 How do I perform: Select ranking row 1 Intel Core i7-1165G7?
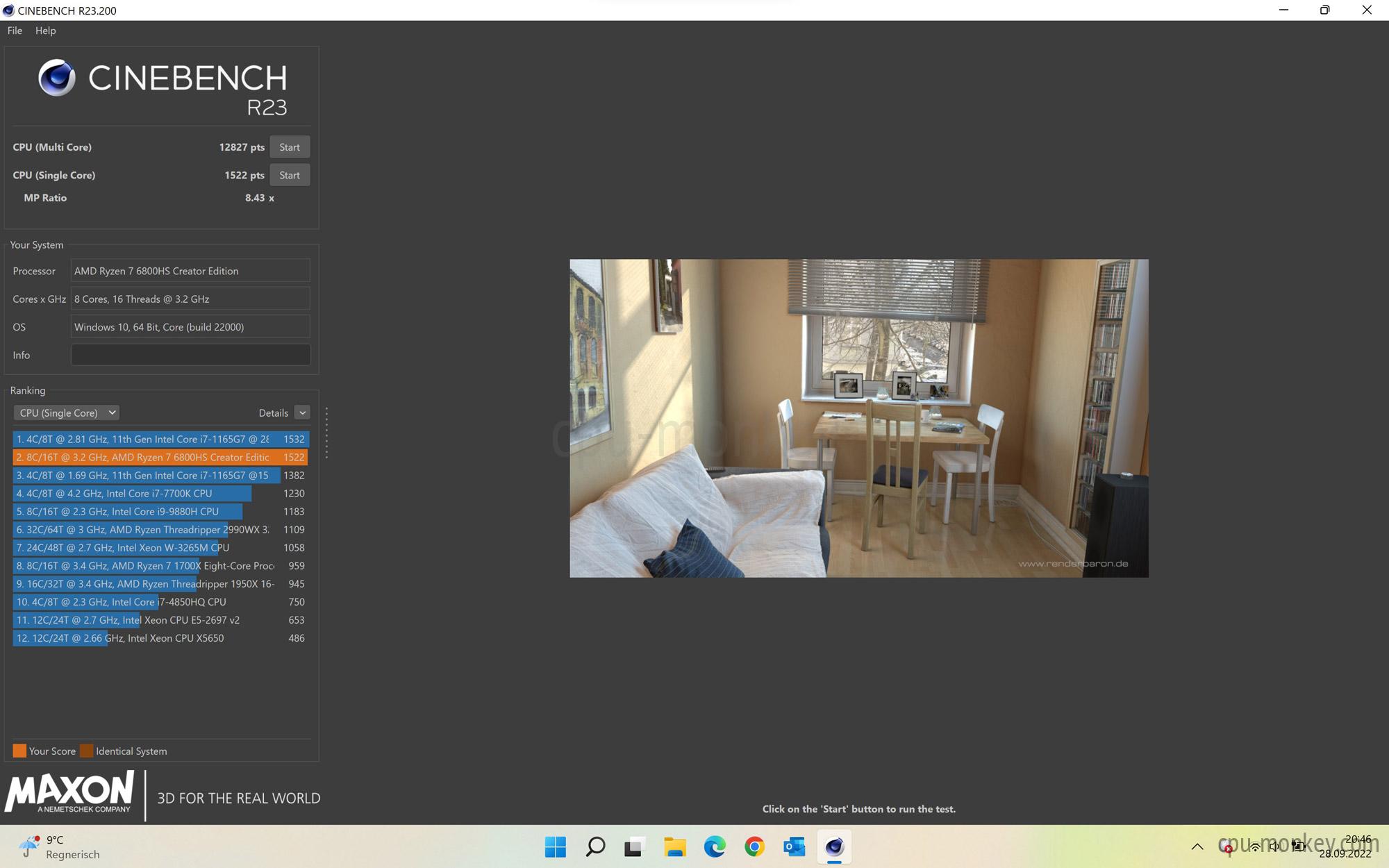point(160,439)
